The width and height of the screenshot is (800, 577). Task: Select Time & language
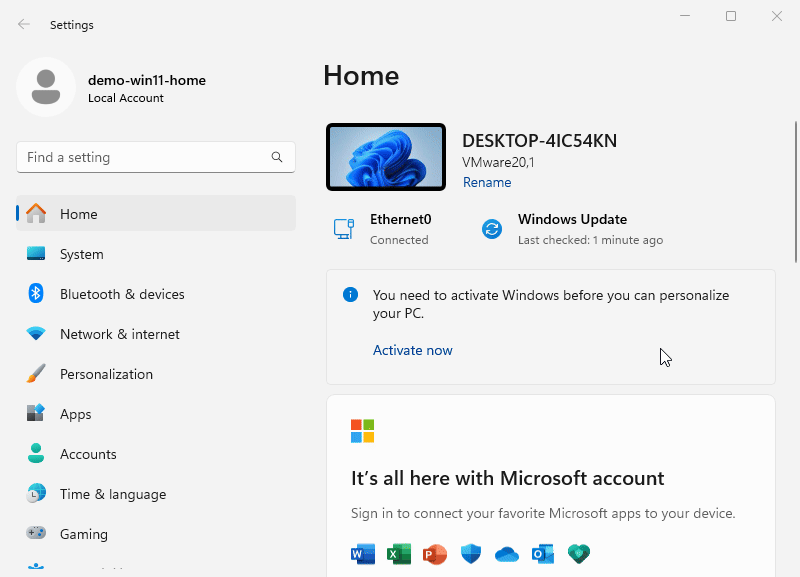[x=156, y=493]
